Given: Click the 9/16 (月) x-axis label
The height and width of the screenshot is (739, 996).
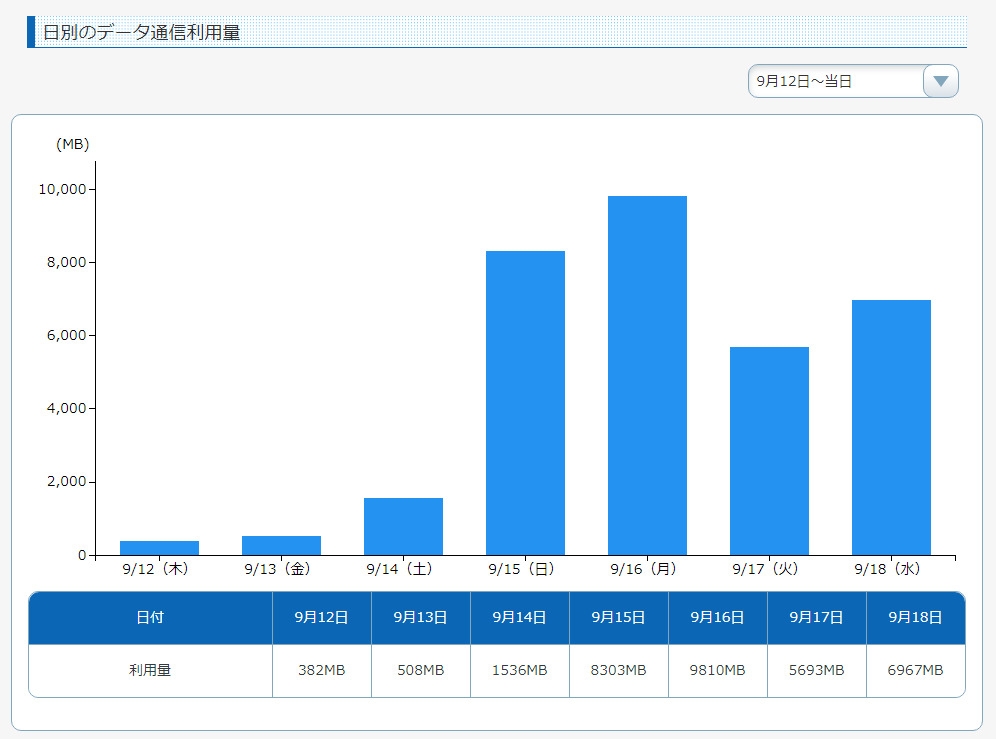Looking at the screenshot, I should pyautogui.click(x=647, y=568).
